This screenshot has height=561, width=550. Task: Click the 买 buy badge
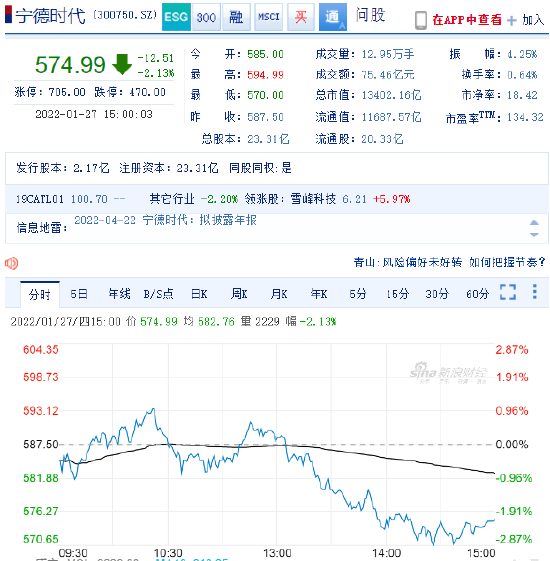(x=301, y=17)
